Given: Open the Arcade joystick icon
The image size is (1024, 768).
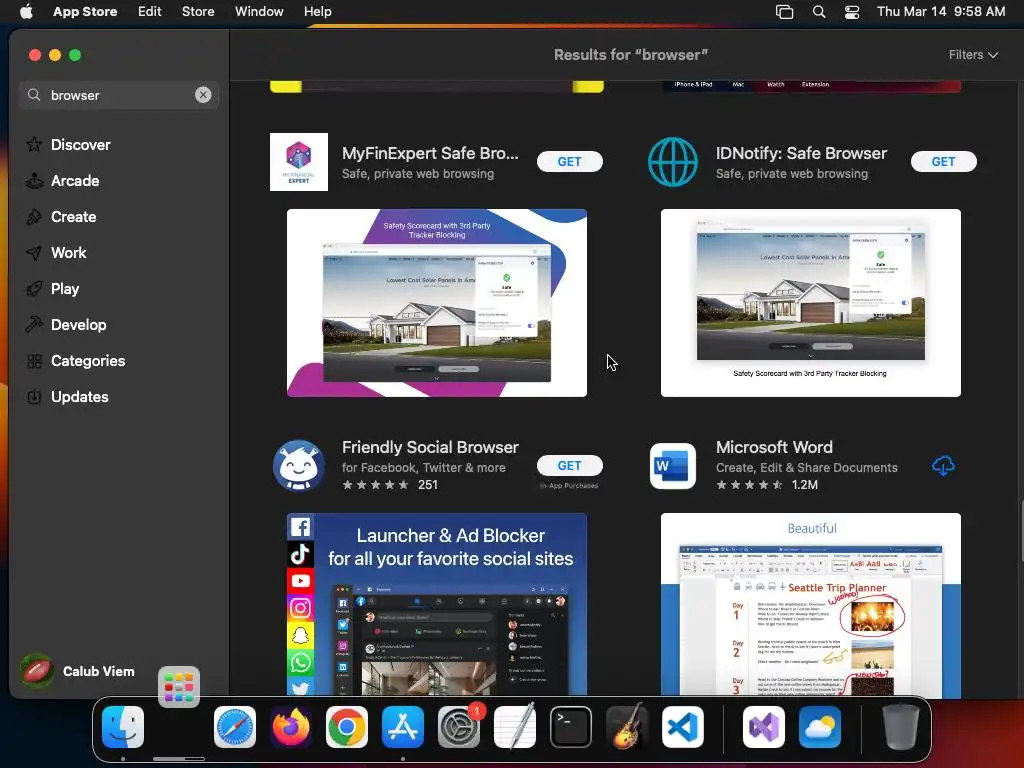Looking at the screenshot, I should point(34,181).
